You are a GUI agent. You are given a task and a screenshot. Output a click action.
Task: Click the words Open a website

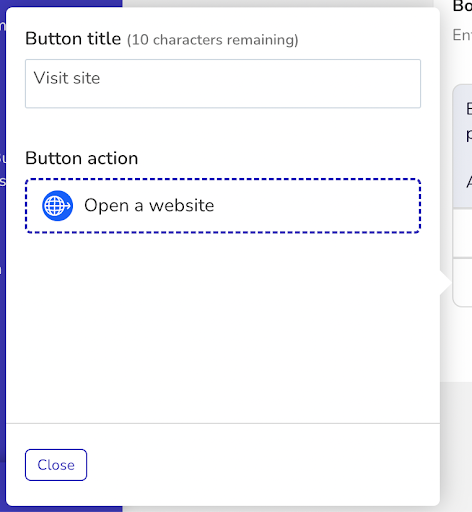(149, 205)
